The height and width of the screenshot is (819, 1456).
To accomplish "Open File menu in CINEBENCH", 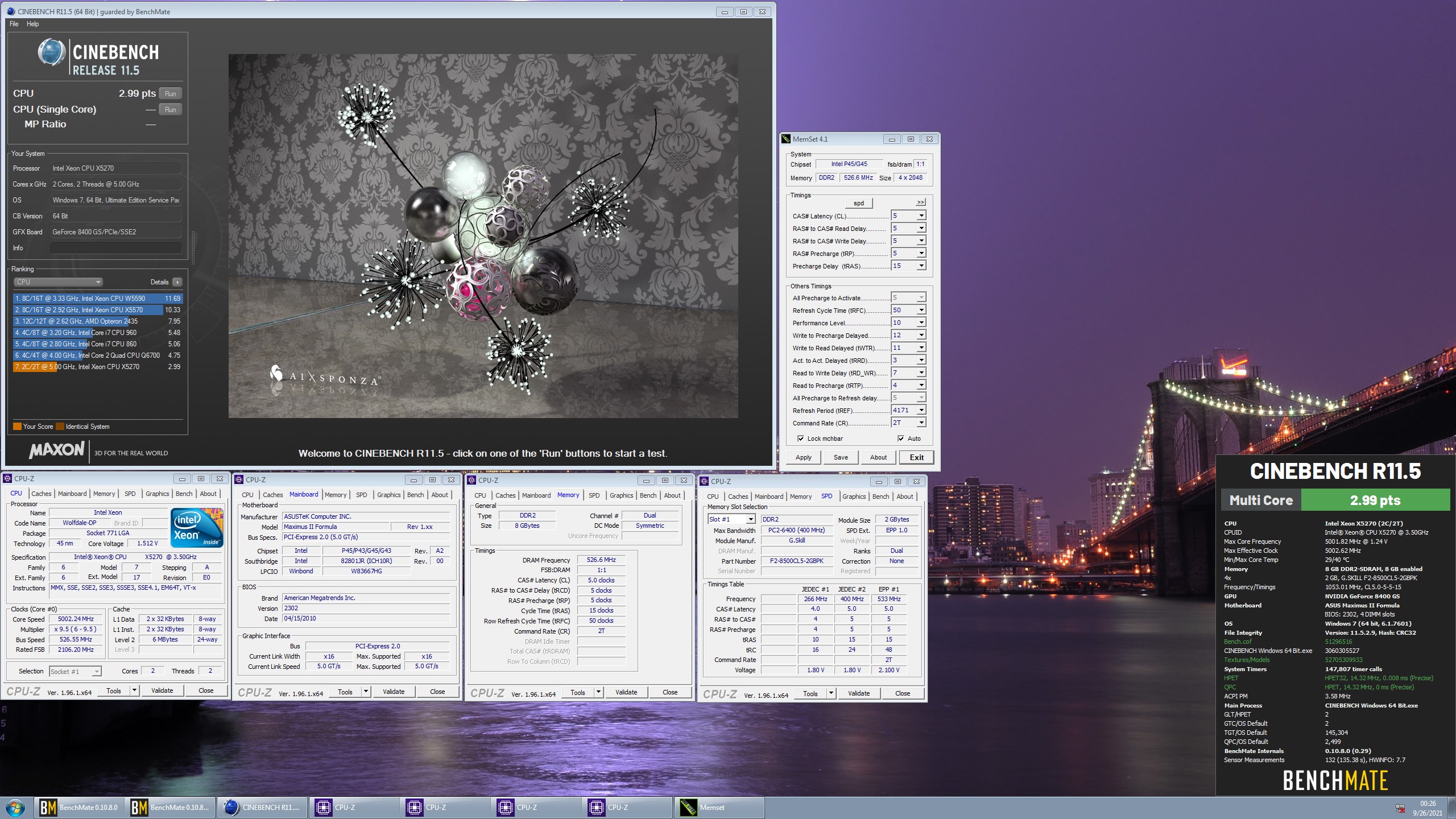I will point(14,24).
